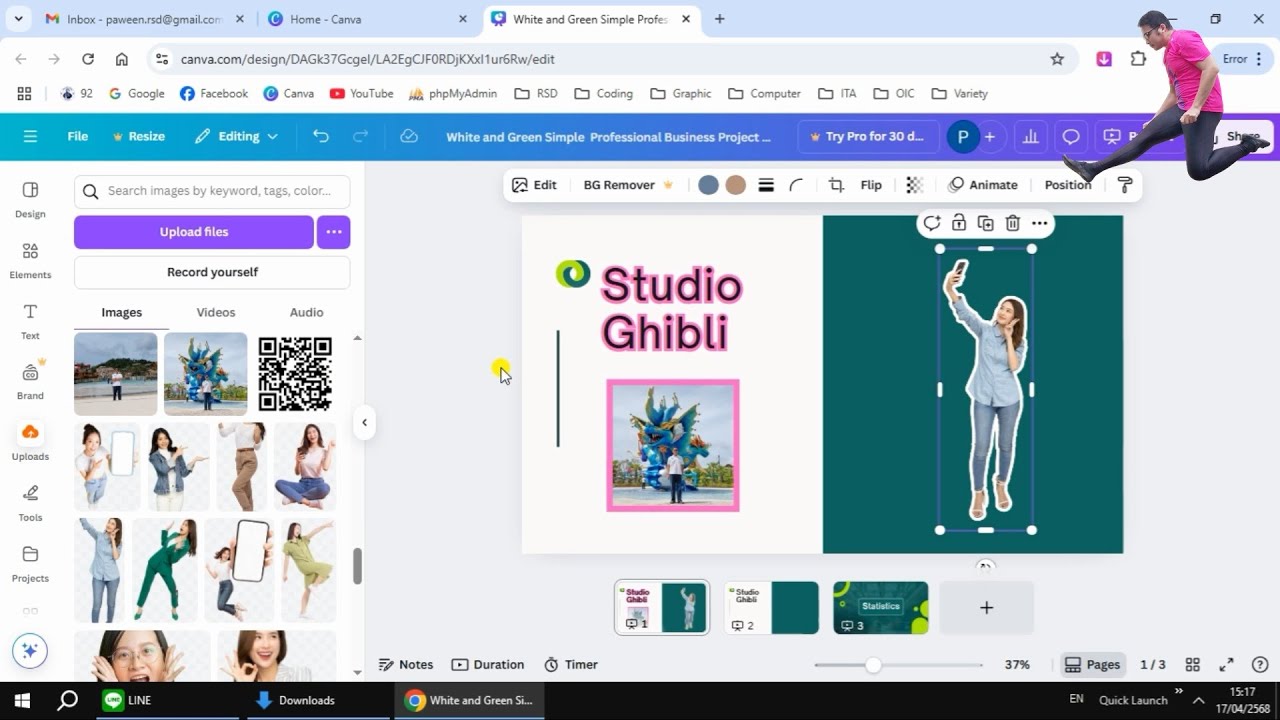Open the comments speech bubble icon
This screenshot has width=1280, height=720.
pos(1071,136)
